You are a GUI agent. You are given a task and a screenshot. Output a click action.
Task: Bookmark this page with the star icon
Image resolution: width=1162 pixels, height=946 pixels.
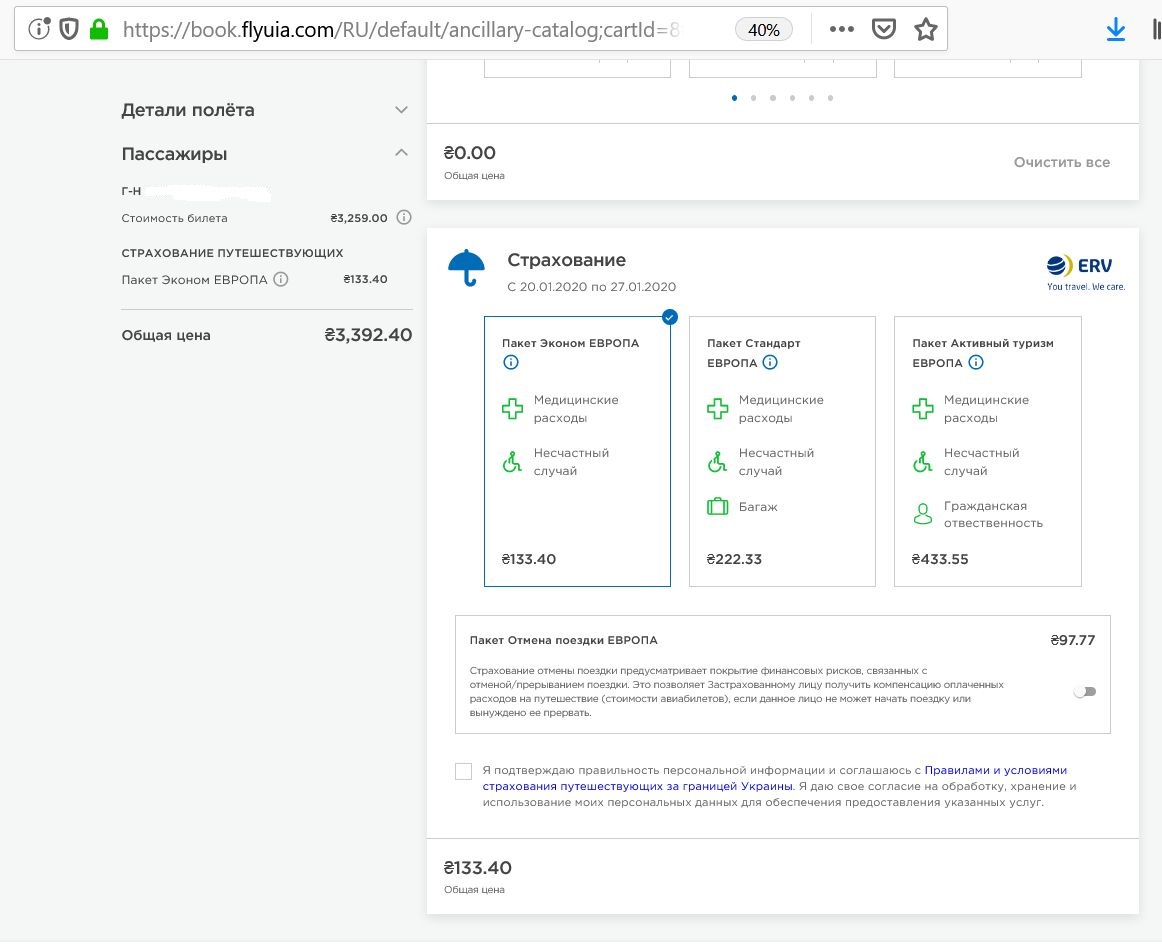[x=925, y=30]
